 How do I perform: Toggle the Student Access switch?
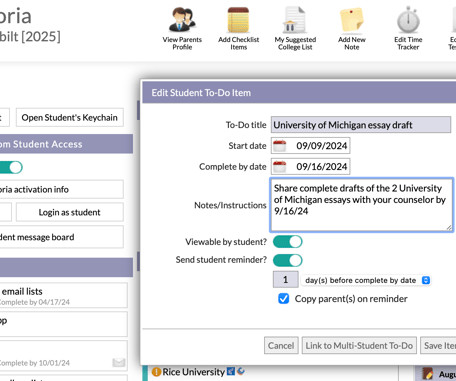pyautogui.click(x=11, y=167)
